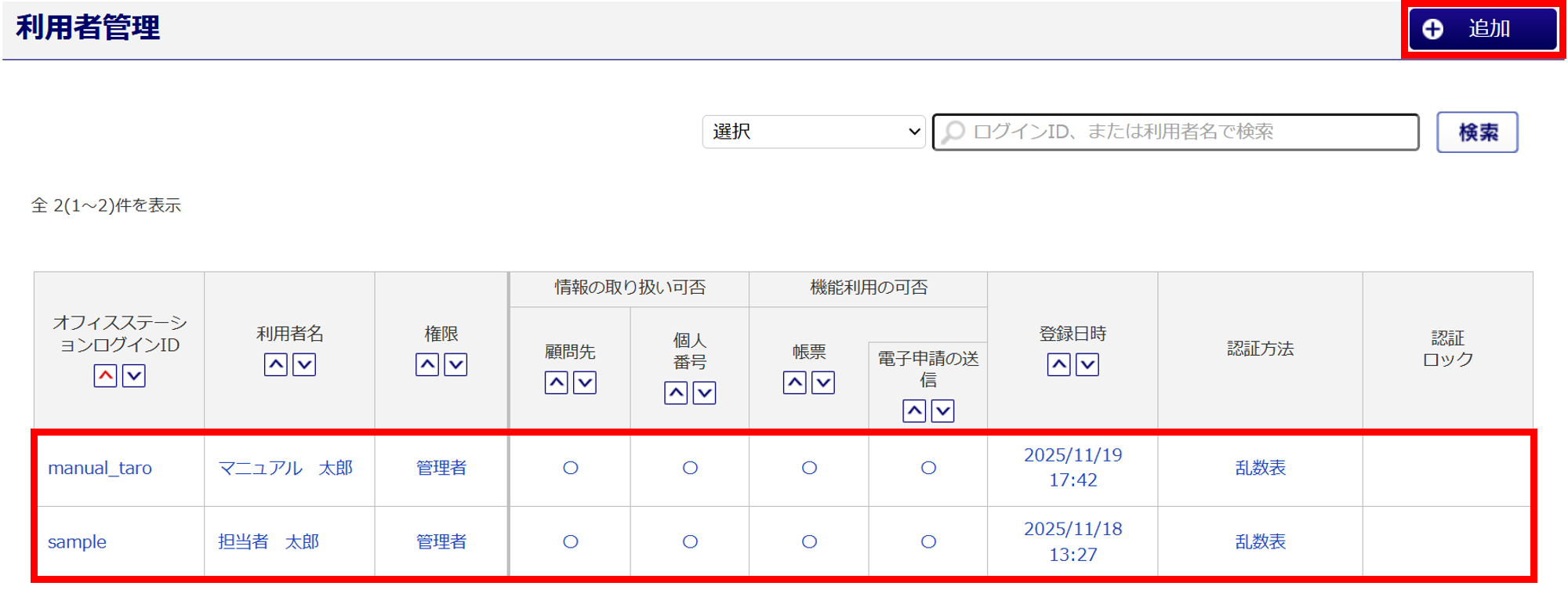
Task: Open the 選択 filter dropdown
Action: point(814,132)
